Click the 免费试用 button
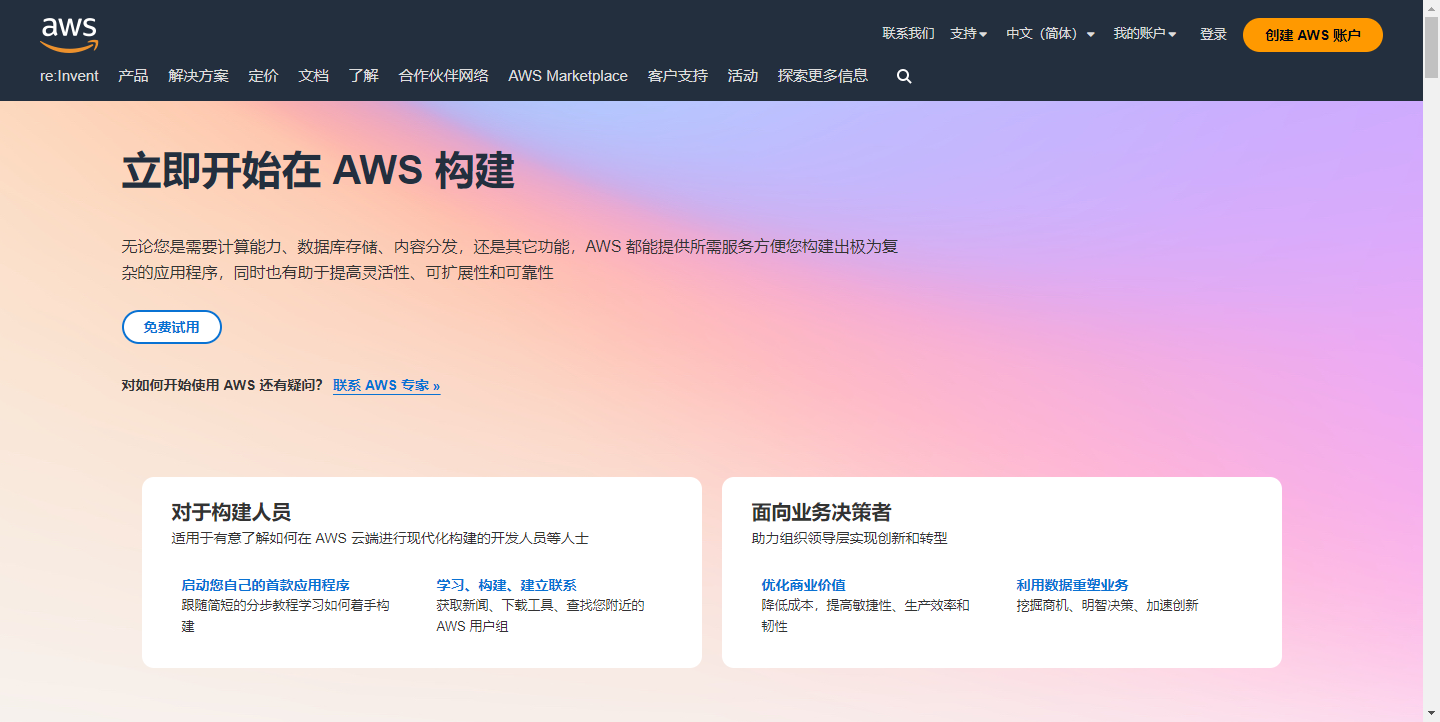Image resolution: width=1440 pixels, height=722 pixels. 171,327
